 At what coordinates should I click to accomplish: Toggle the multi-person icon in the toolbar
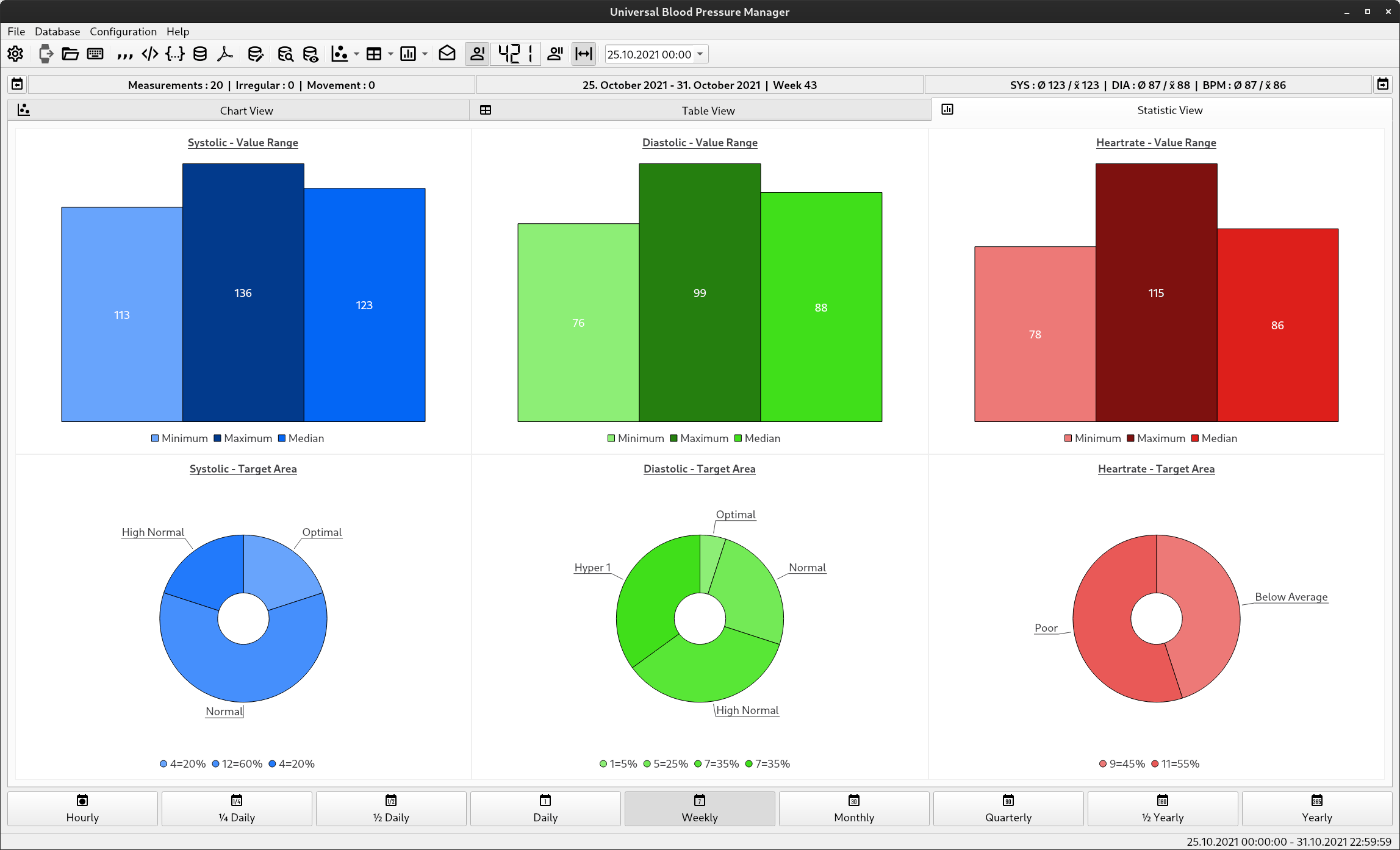(555, 54)
